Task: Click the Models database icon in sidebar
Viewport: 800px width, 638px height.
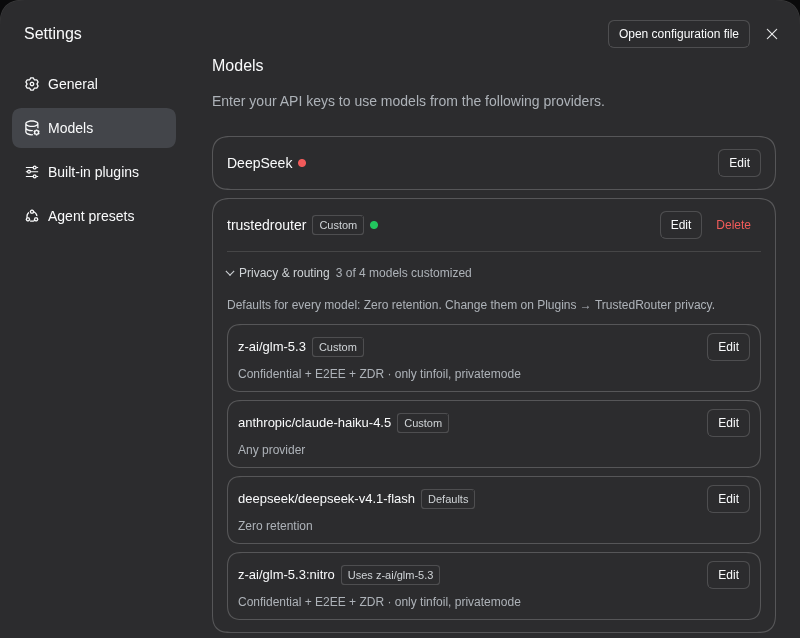Action: 32,128
